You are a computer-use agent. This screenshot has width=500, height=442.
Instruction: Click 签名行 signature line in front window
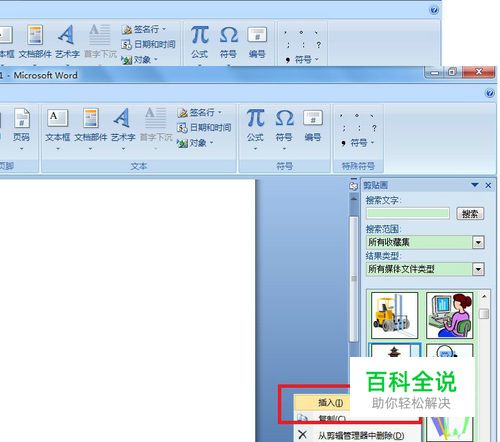pyautogui.click(x=199, y=113)
